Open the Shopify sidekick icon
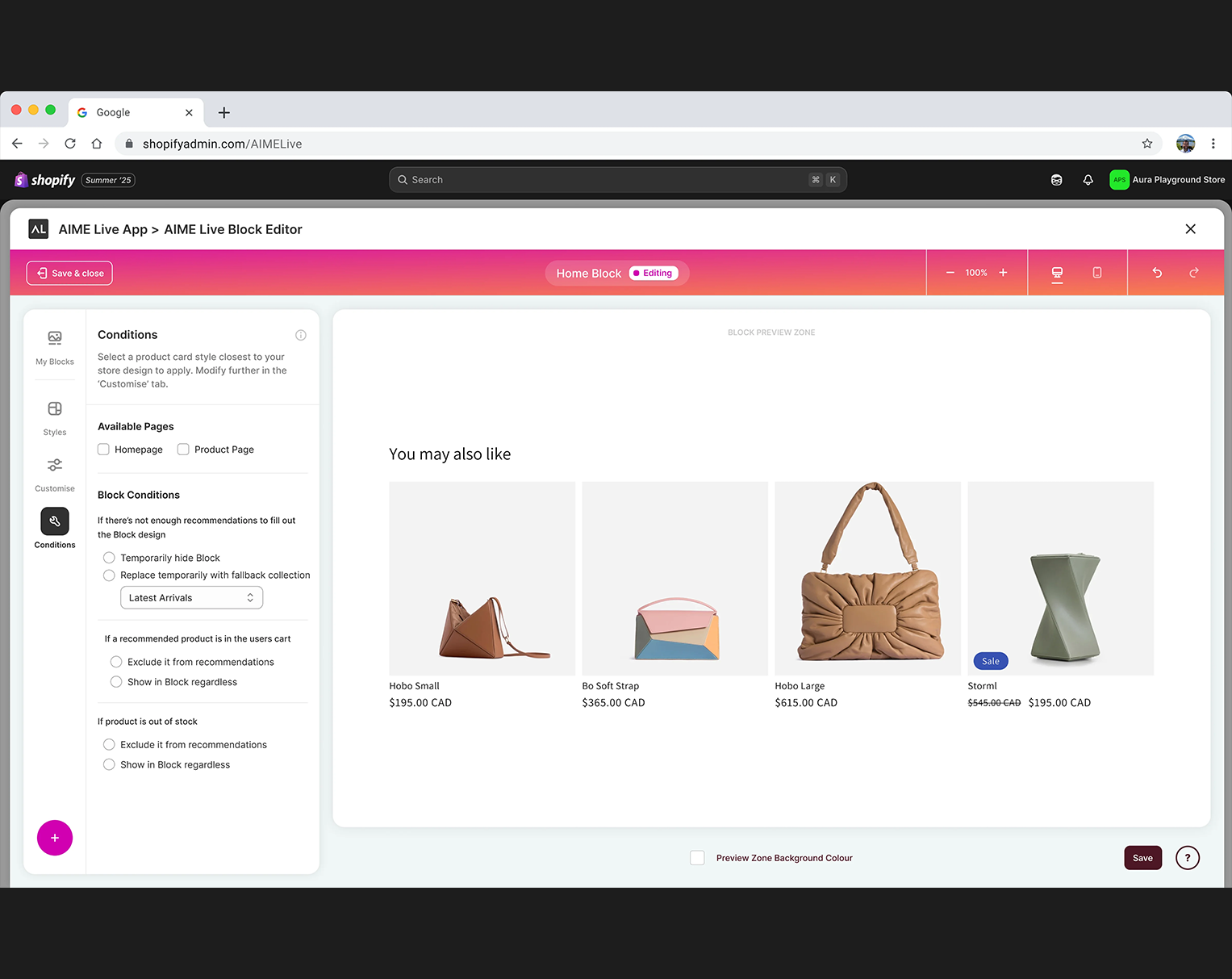Viewport: 1232px width, 979px height. [x=1056, y=180]
